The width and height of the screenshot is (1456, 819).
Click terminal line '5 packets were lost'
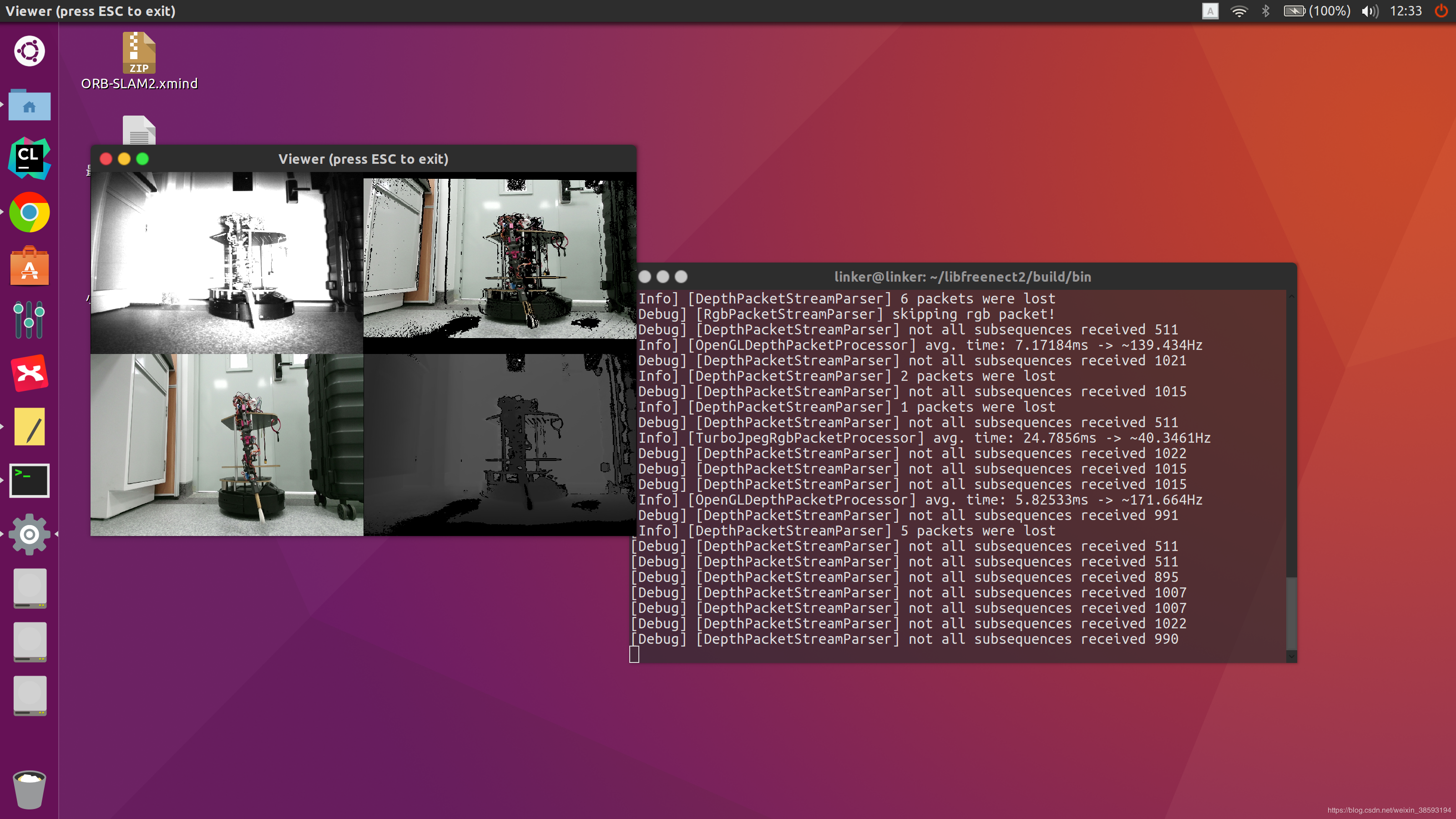pos(847,531)
